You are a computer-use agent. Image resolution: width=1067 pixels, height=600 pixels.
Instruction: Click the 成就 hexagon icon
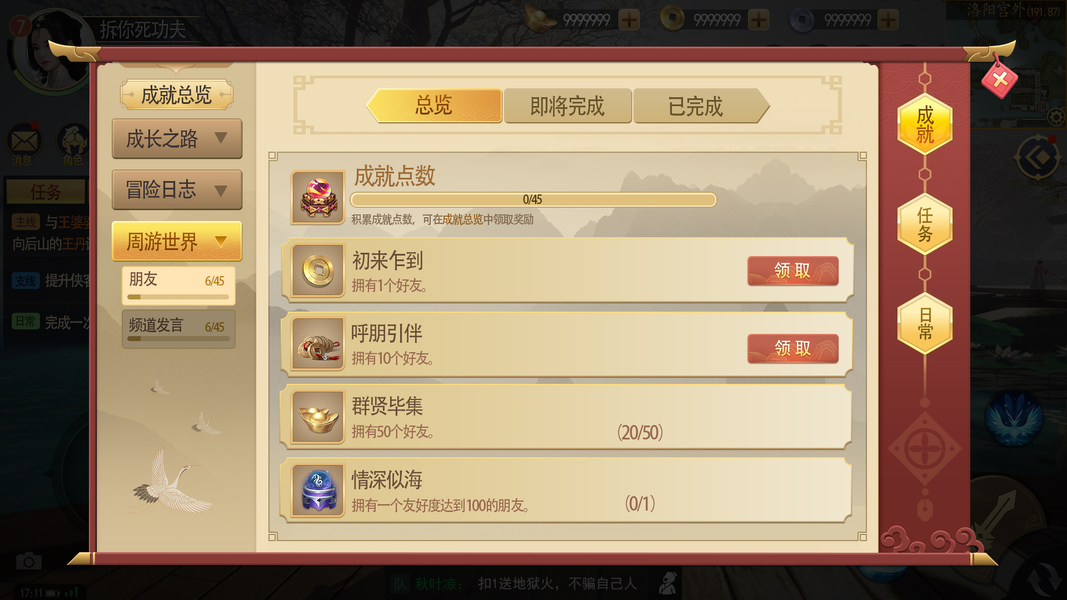click(x=925, y=124)
